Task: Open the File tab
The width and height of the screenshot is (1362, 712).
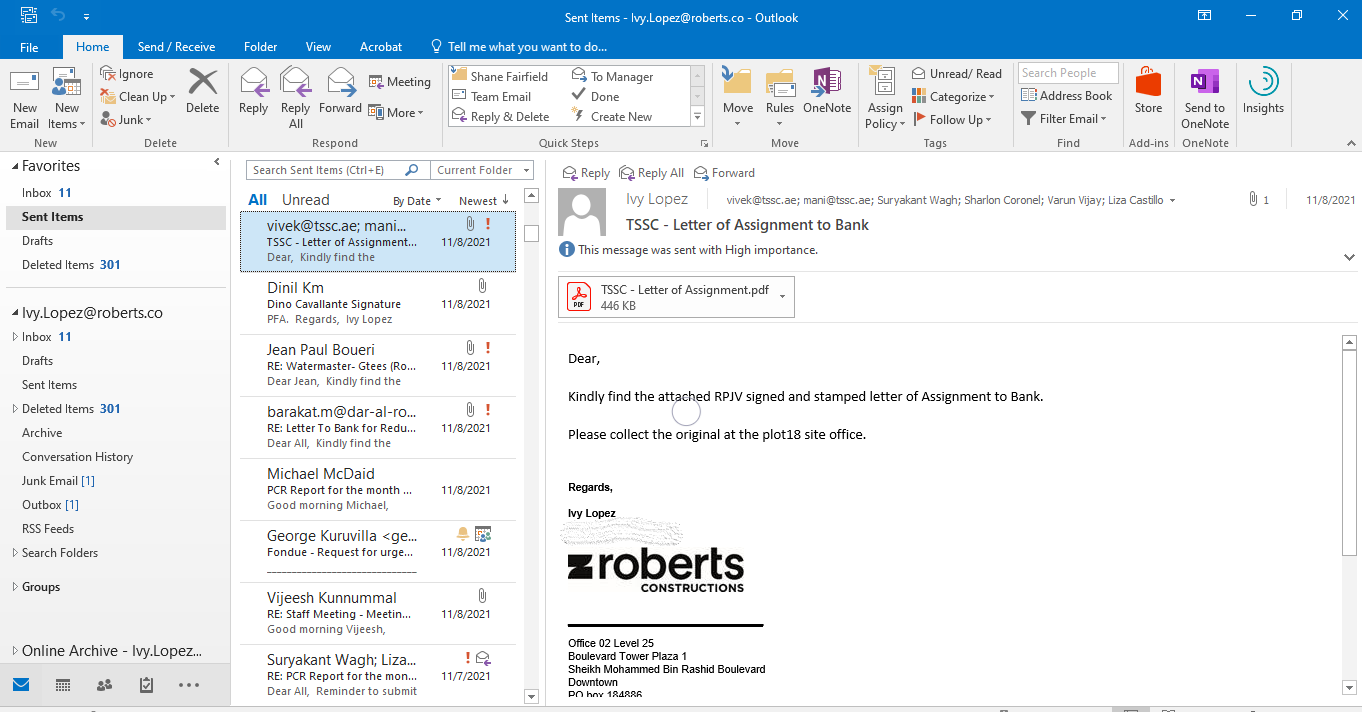Action: [x=29, y=47]
